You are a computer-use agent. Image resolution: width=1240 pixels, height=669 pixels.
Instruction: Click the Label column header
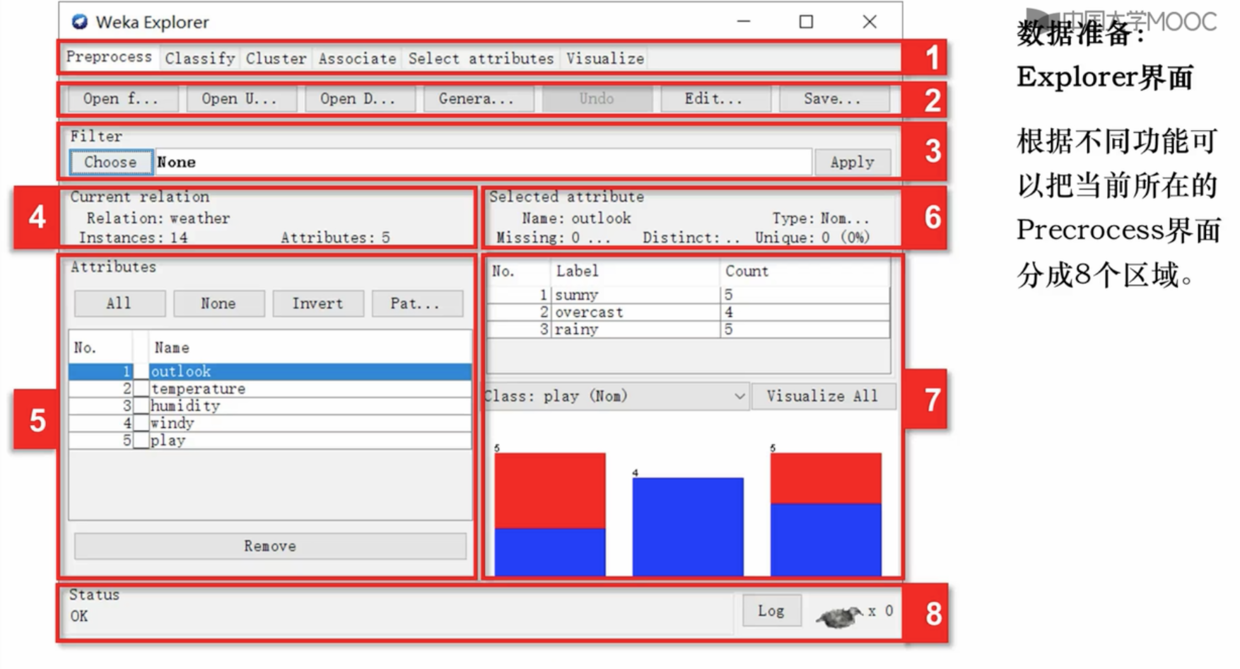[635, 271]
